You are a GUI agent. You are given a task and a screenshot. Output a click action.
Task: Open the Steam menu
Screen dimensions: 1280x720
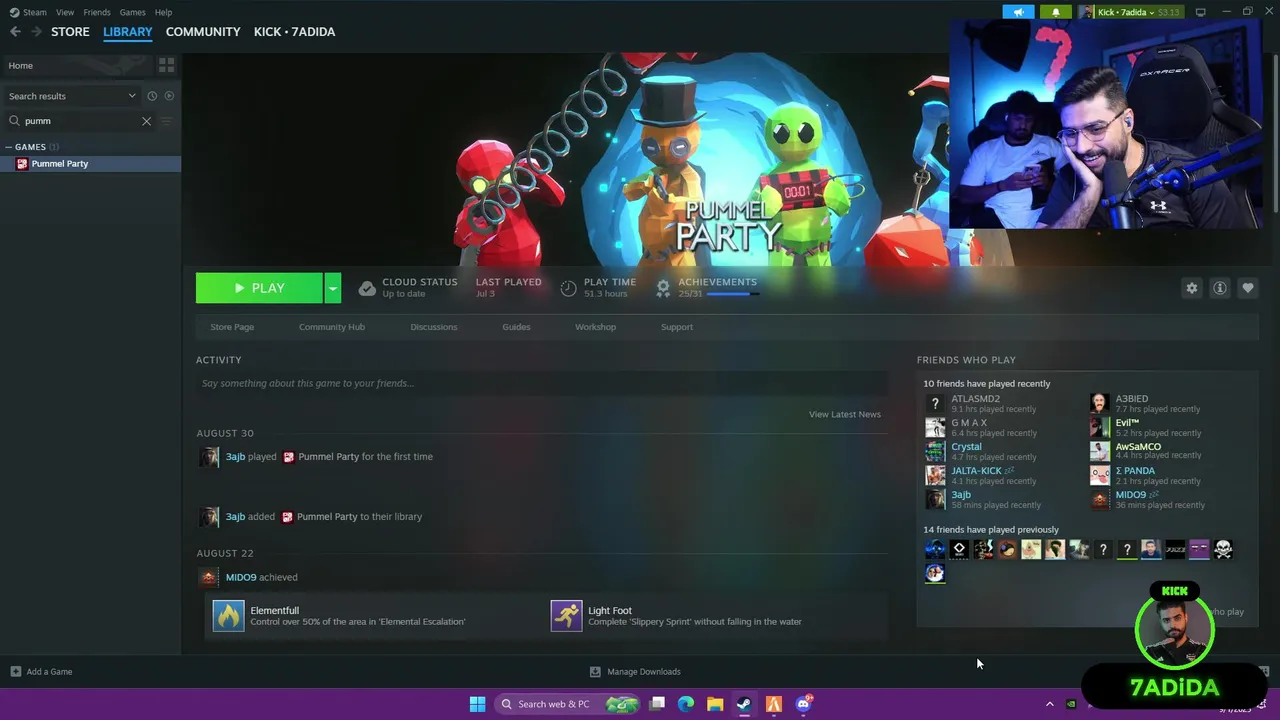[x=28, y=12]
